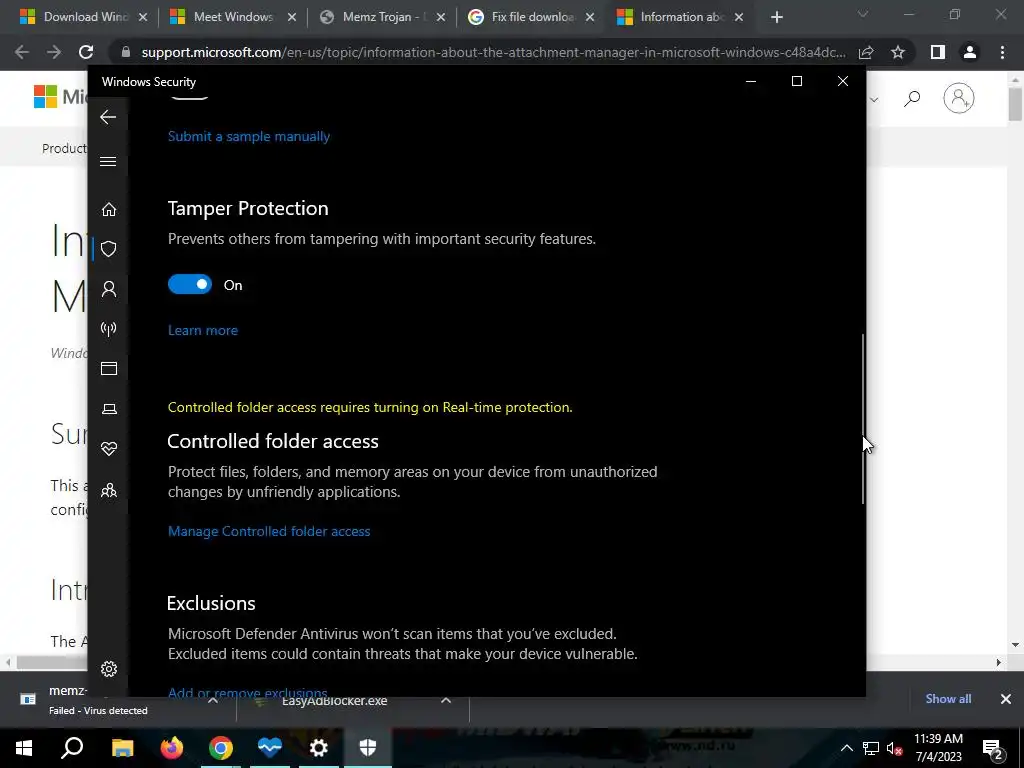Screen dimensions: 1024x768
Task: Open Learn more under Tamper Protection
Action: (202, 330)
